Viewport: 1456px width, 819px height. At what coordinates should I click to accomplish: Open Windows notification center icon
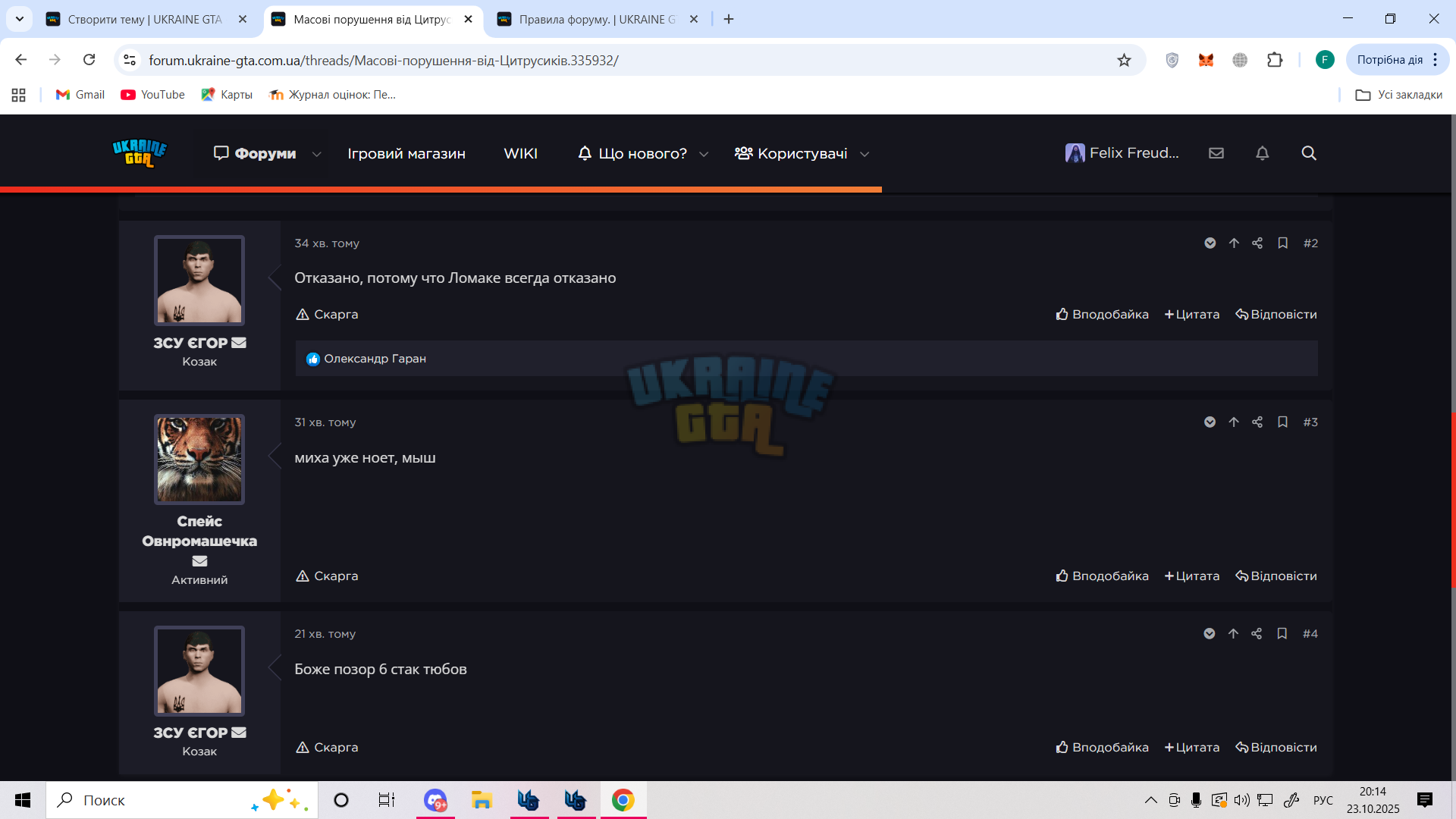1425,800
